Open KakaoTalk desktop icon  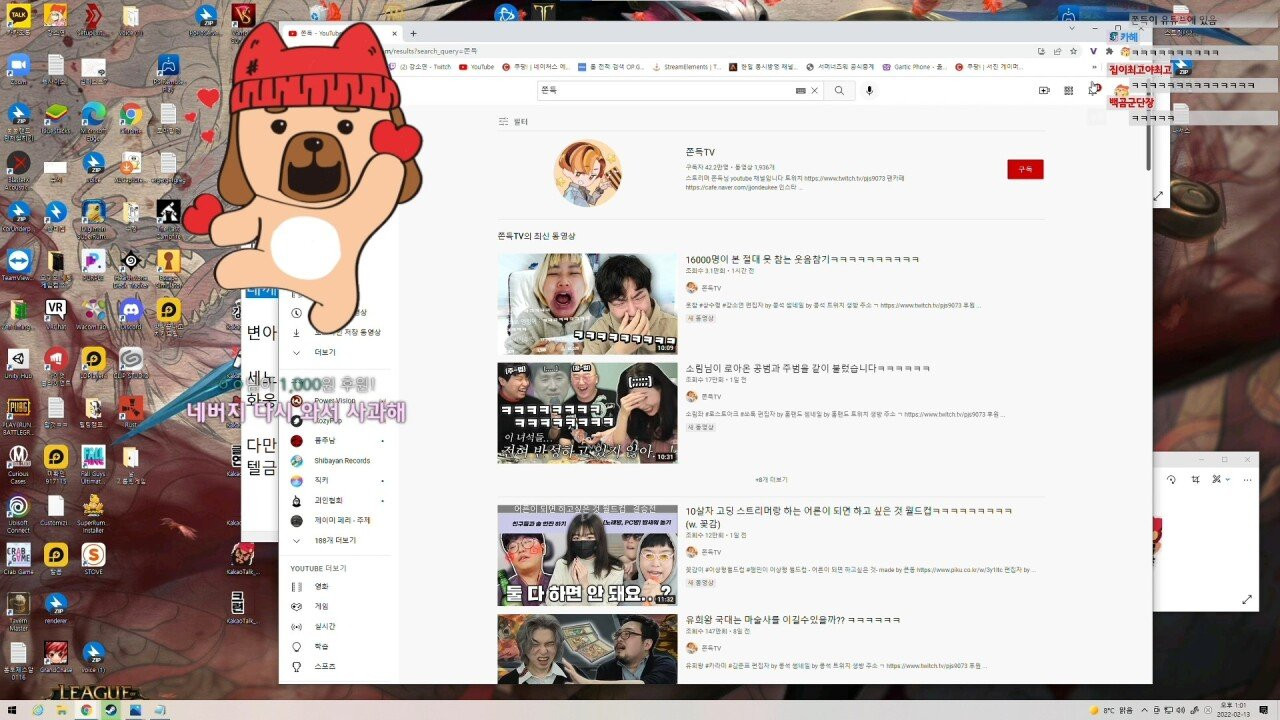coord(18,18)
